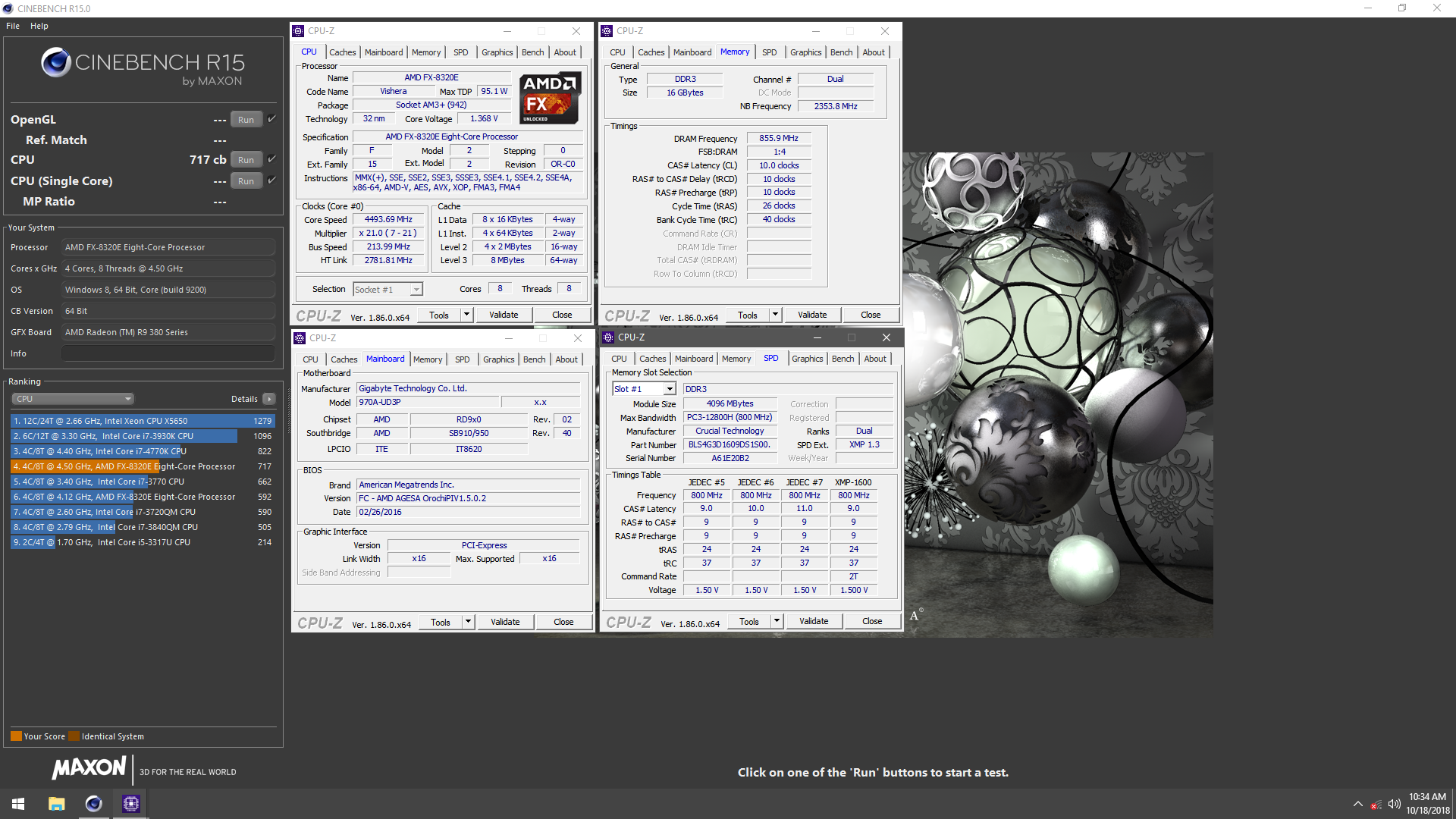
Task: Click the MAXON logo at bottom left
Action: 89,768
